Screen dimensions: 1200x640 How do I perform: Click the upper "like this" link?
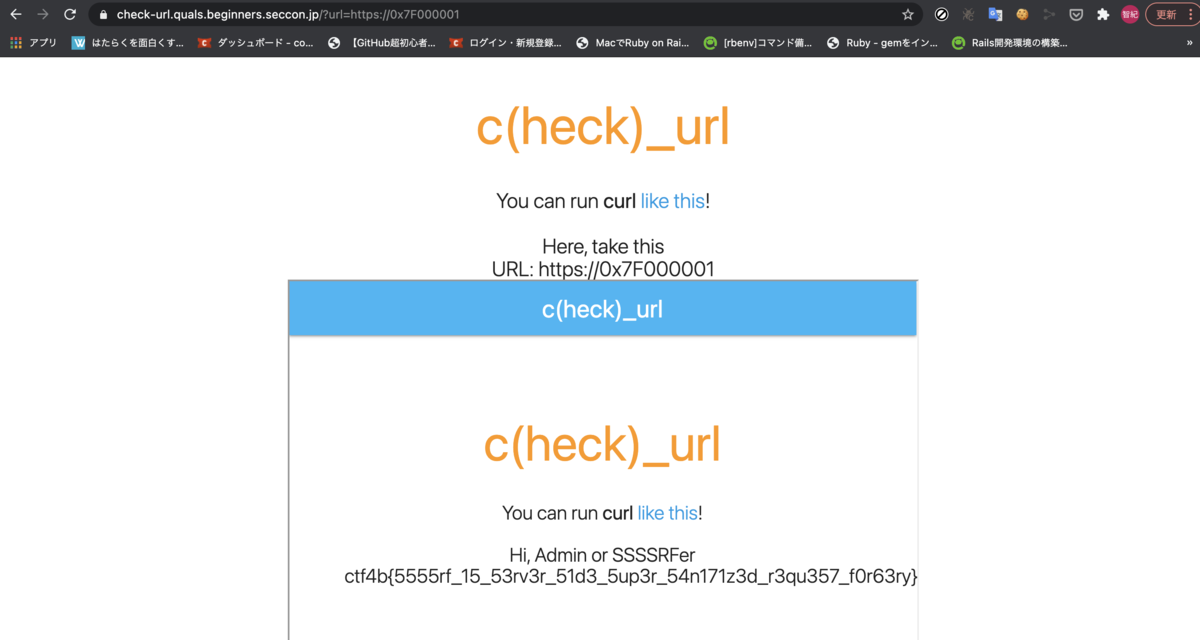pos(672,200)
